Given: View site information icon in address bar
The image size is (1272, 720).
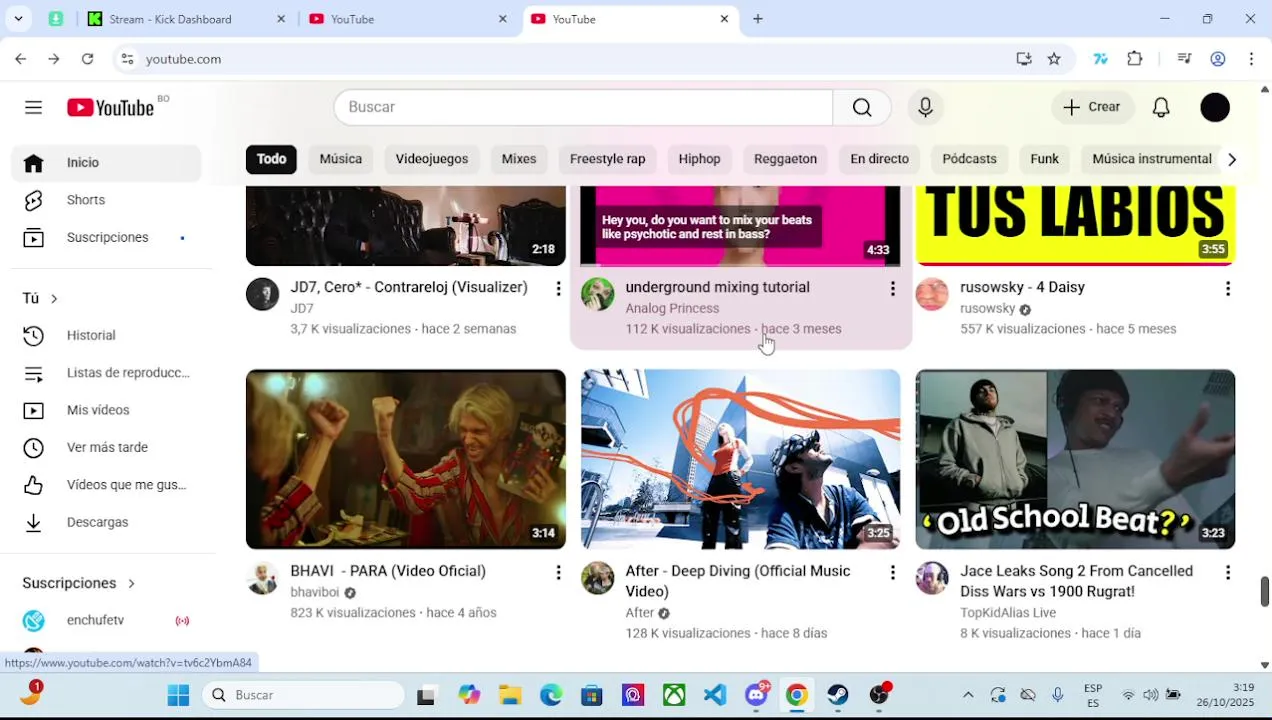Looking at the screenshot, I should click(127, 59).
